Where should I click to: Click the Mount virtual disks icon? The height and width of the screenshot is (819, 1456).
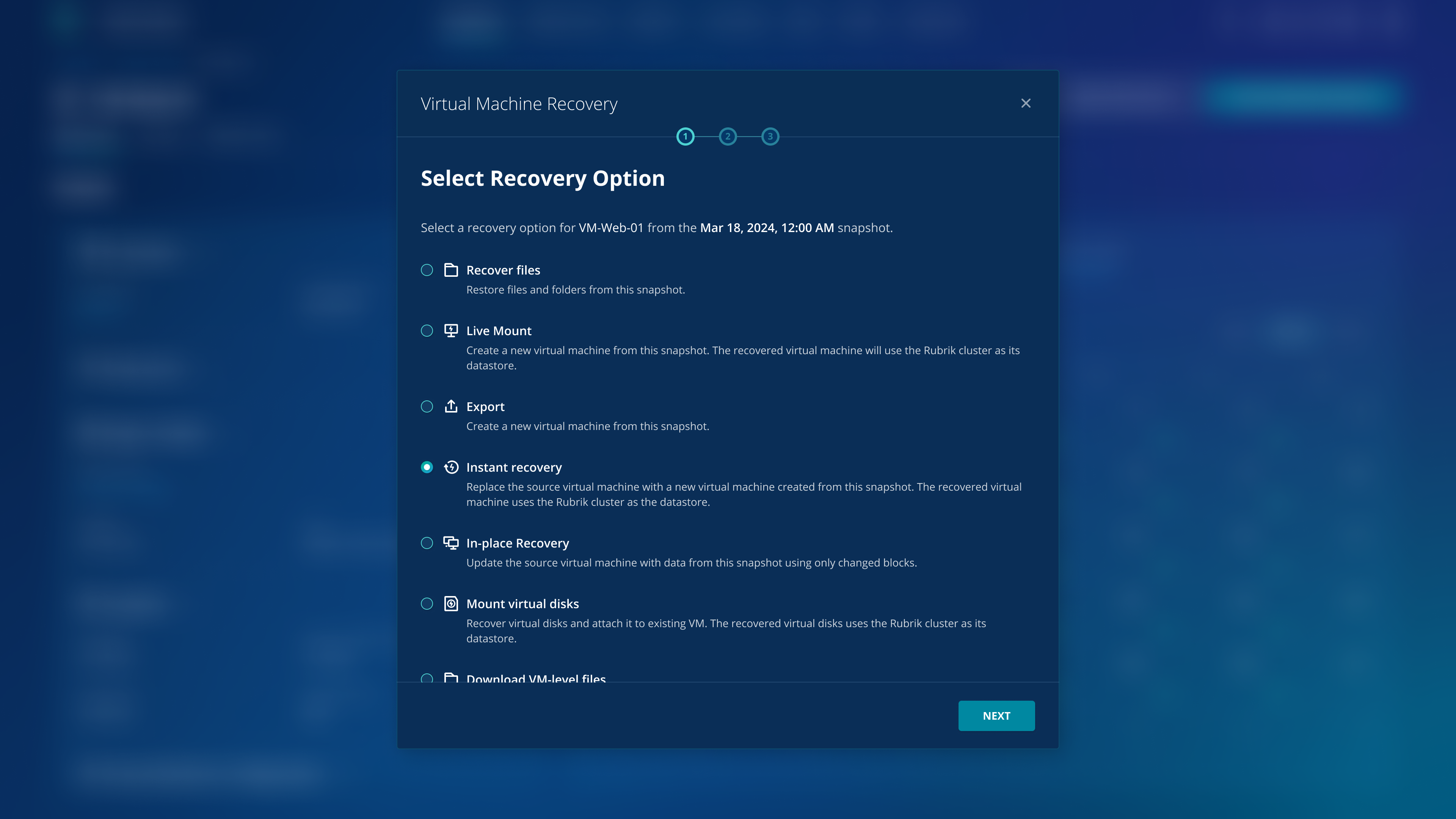[x=450, y=604]
